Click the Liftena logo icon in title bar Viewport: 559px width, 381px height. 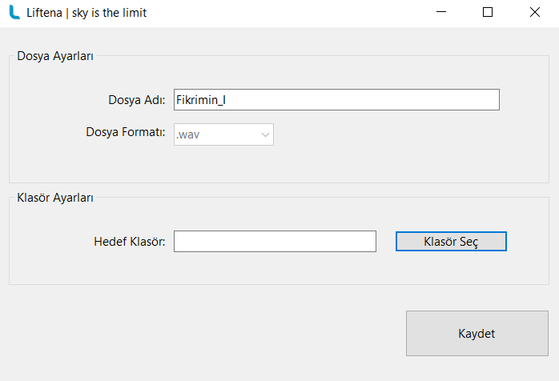click(14, 12)
